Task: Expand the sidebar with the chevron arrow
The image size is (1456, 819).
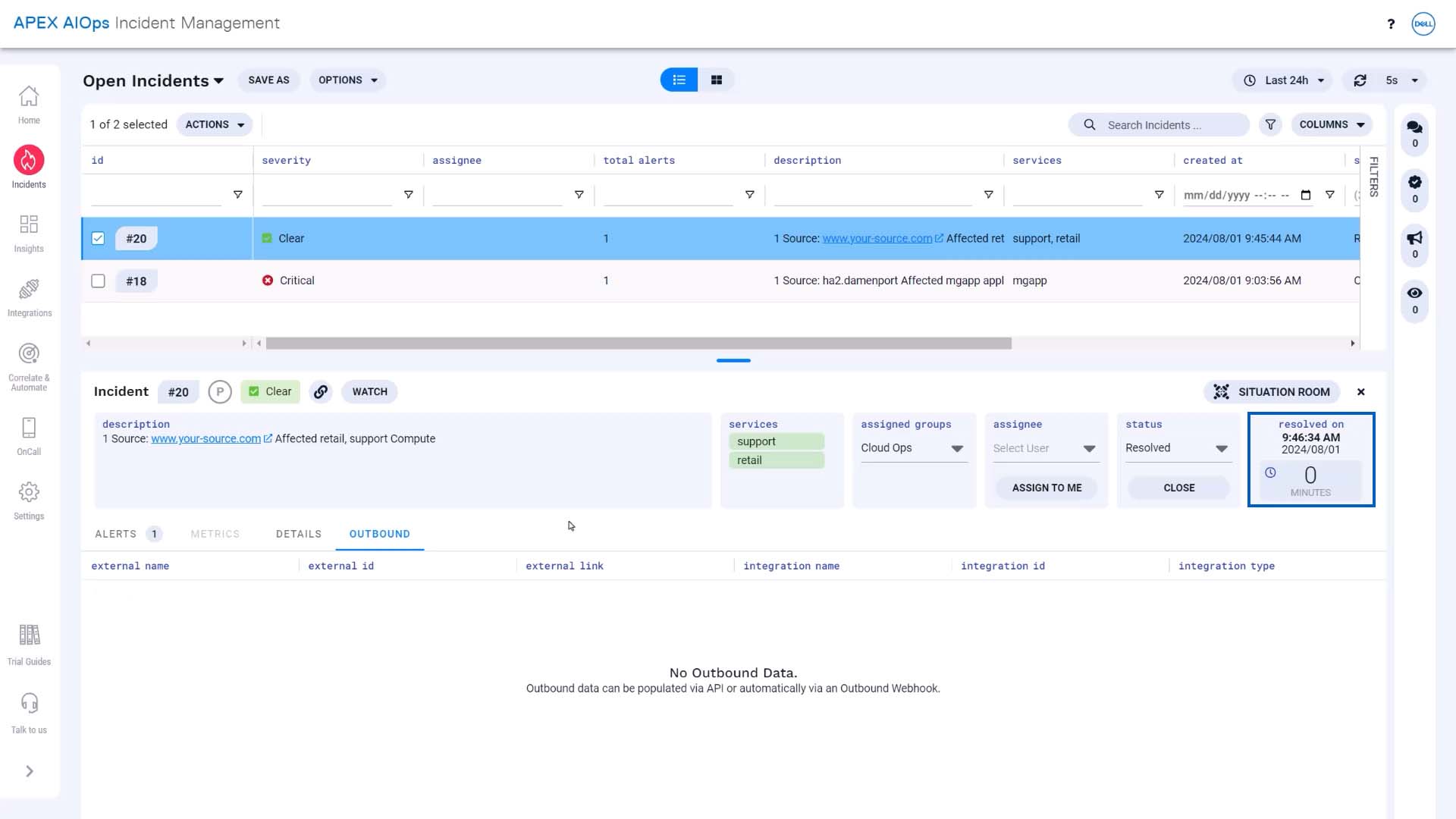Action: pyautogui.click(x=30, y=771)
